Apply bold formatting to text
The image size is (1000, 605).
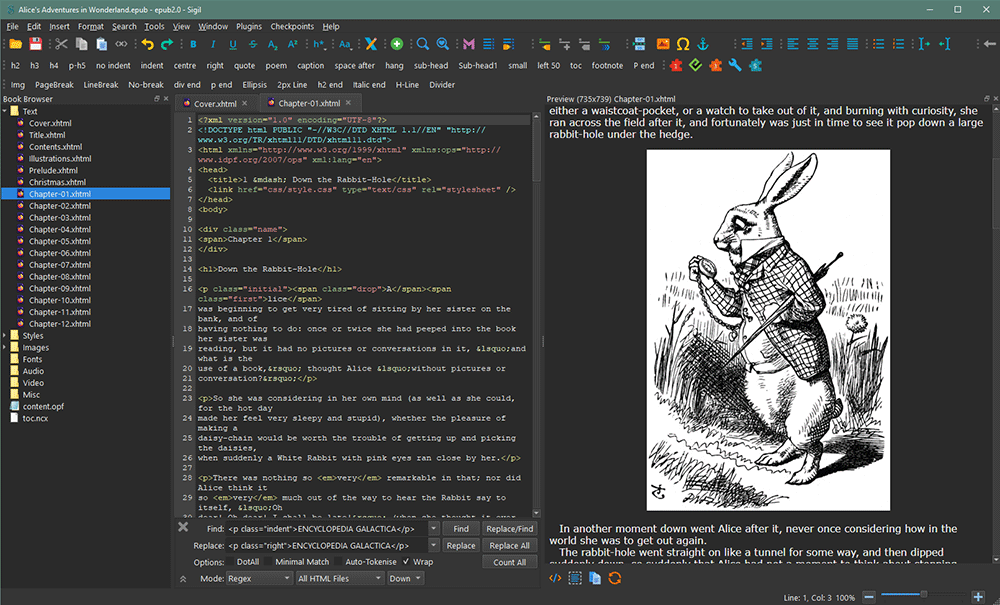click(x=193, y=45)
